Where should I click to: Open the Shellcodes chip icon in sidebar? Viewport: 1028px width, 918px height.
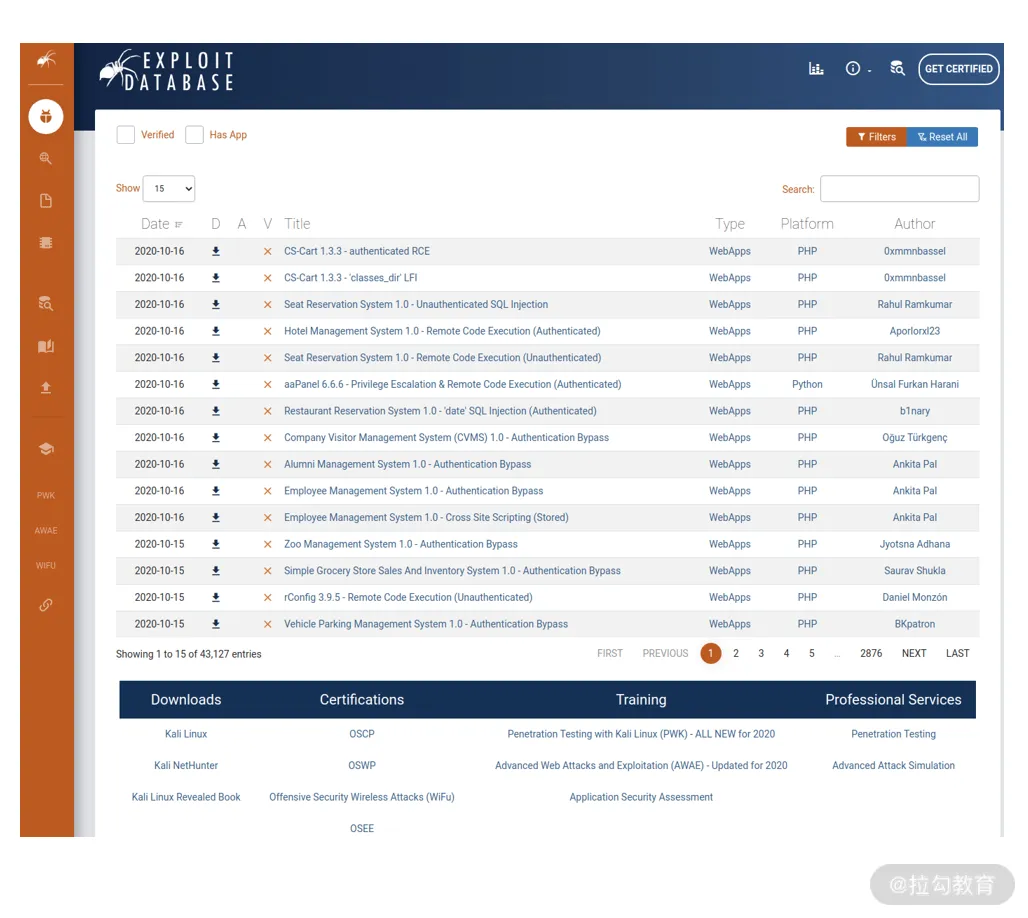pos(46,243)
